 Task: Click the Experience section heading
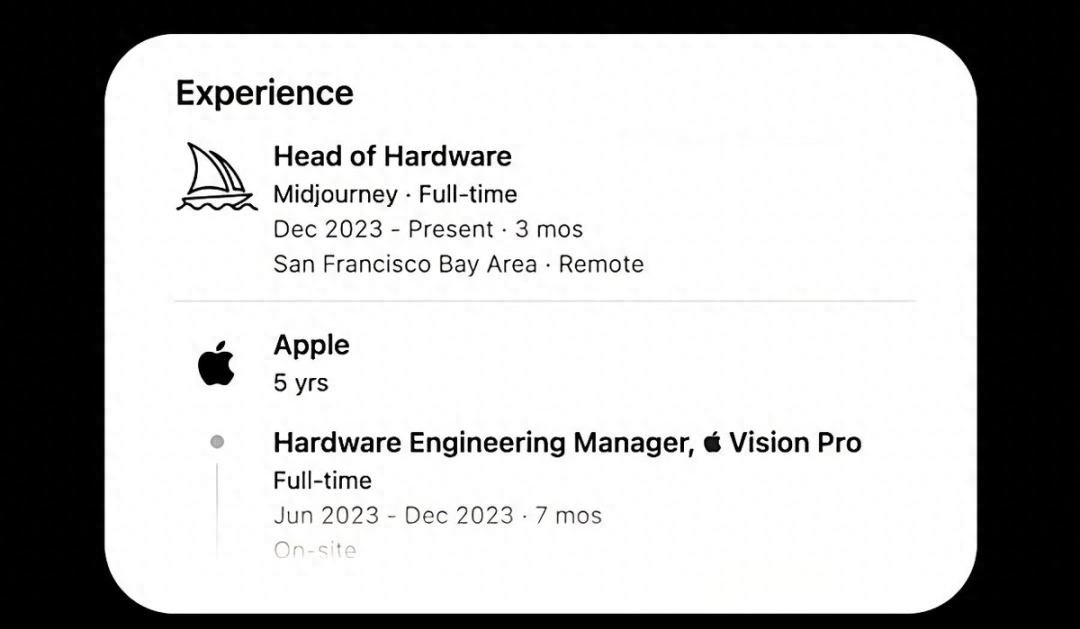(264, 93)
